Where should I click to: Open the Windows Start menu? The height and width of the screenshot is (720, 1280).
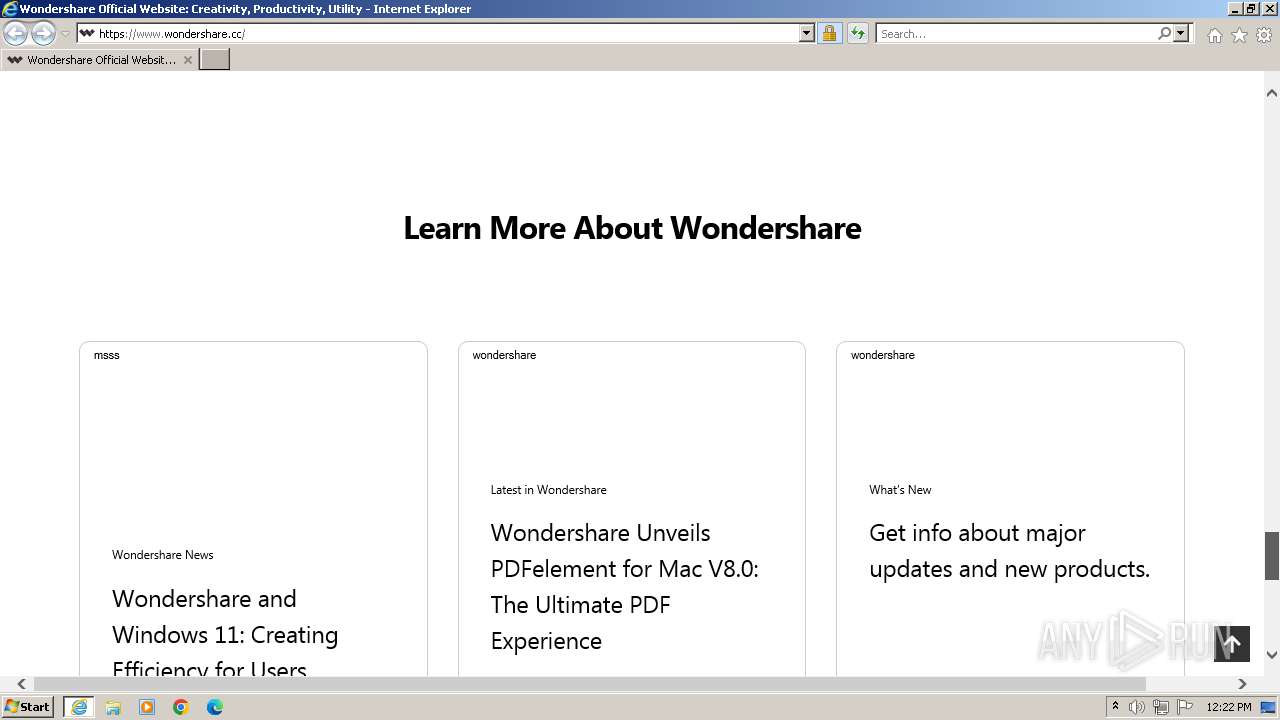click(28, 706)
